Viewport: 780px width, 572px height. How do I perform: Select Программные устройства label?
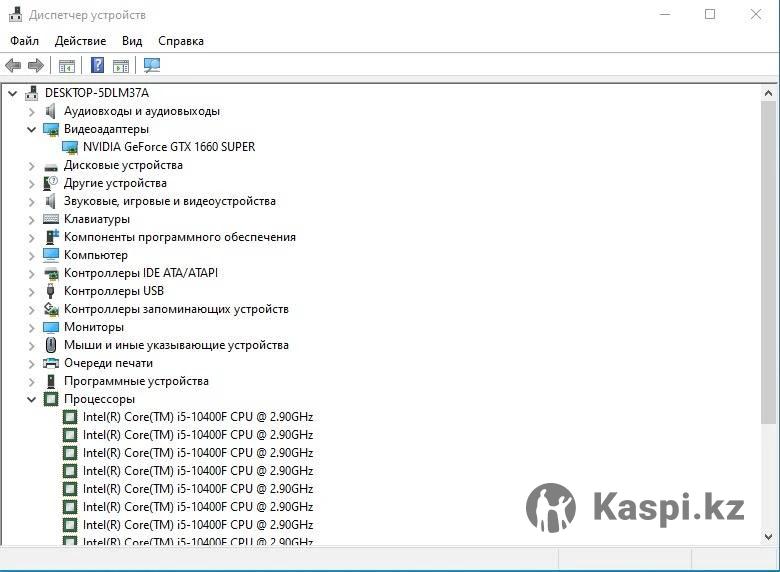coord(136,381)
